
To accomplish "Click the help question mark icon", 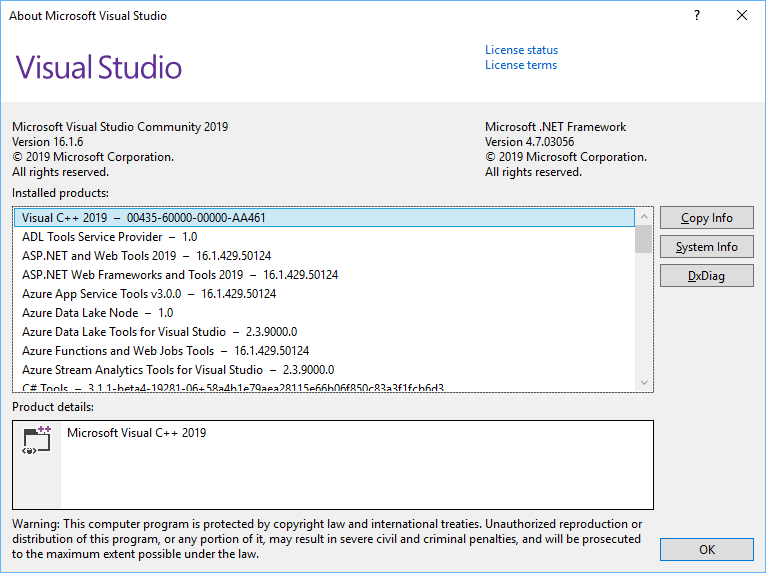I will (x=697, y=16).
